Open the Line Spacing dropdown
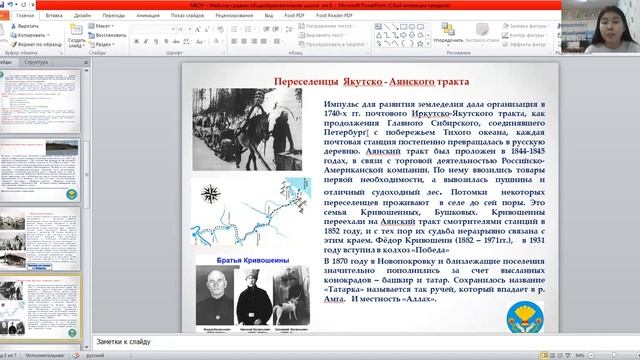This screenshot has width=640, height=360. [289, 29]
